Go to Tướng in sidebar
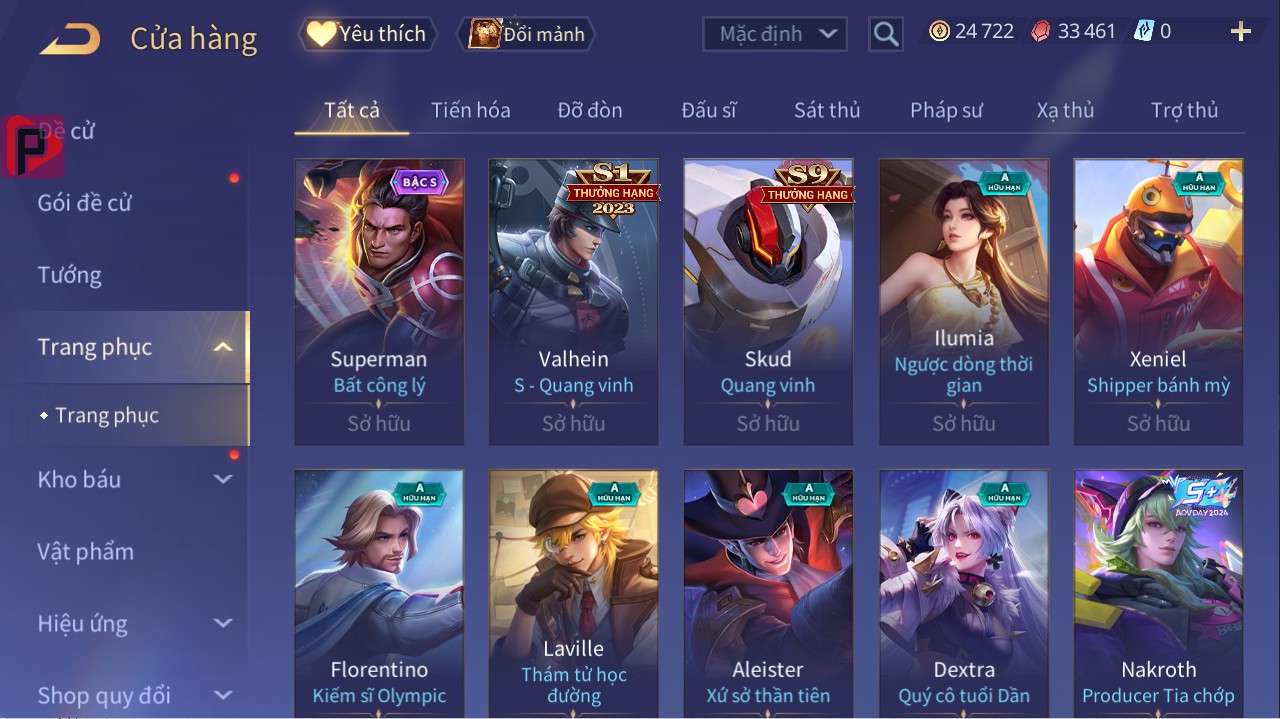The width and height of the screenshot is (1280, 719). pyautogui.click(x=70, y=275)
